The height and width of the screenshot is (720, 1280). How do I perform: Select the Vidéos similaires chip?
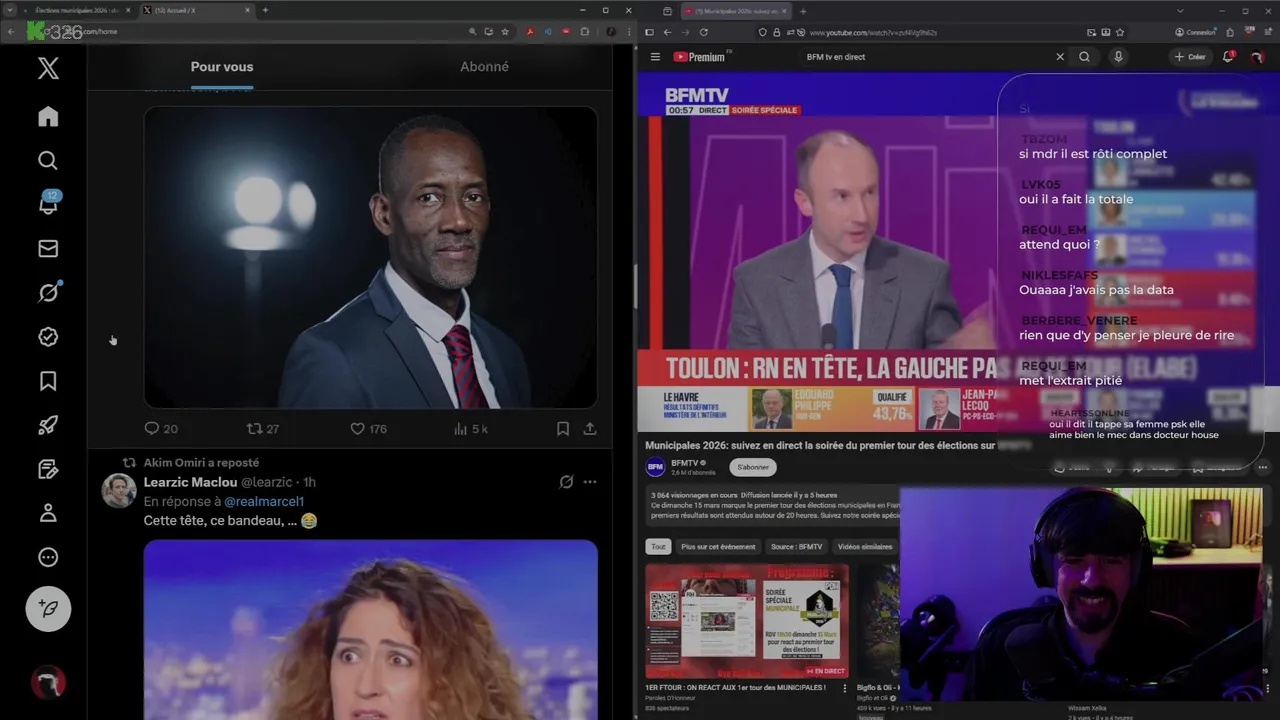[x=865, y=547]
